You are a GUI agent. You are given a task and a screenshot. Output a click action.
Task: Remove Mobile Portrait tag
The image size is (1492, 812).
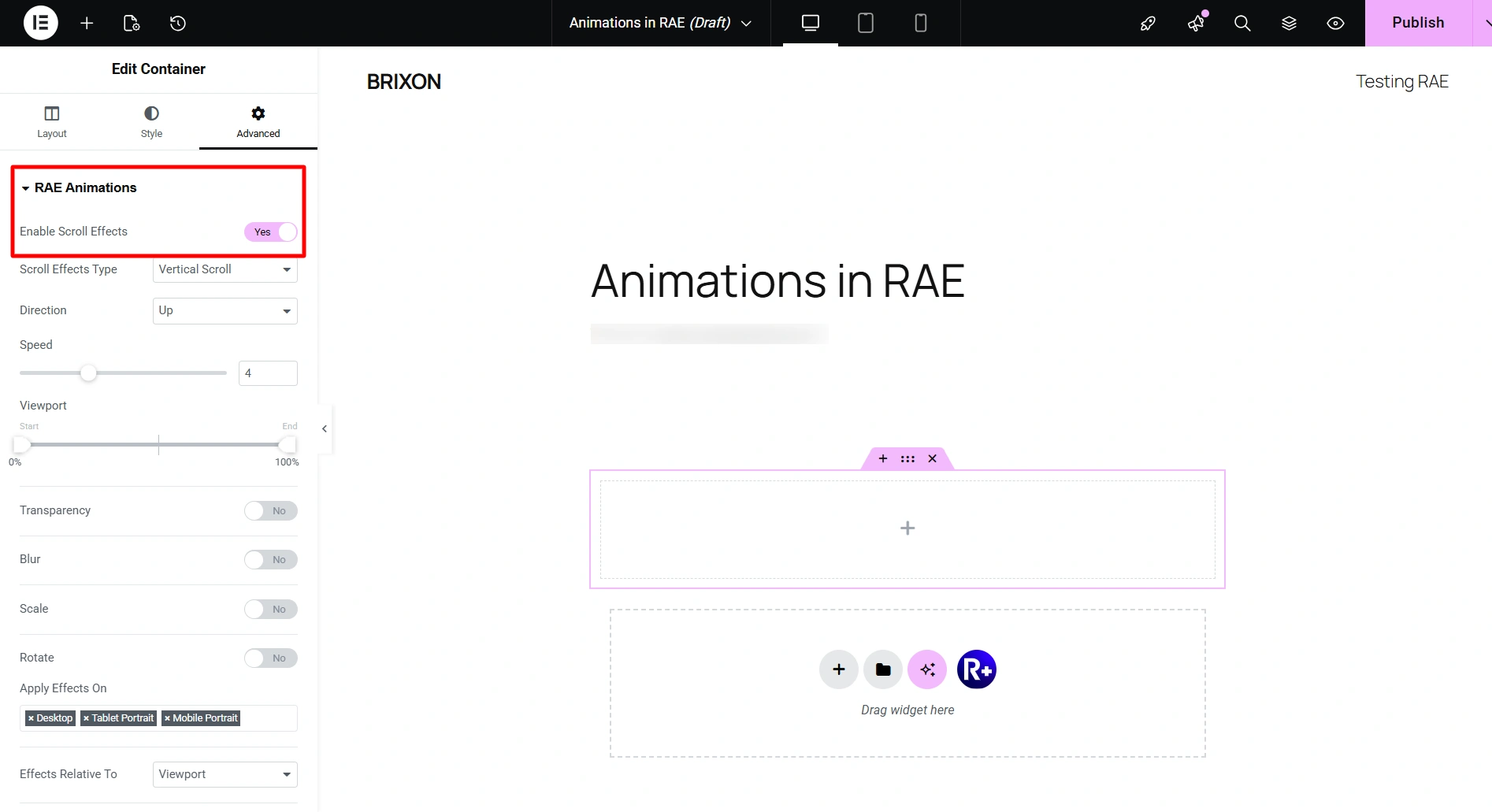pos(167,718)
